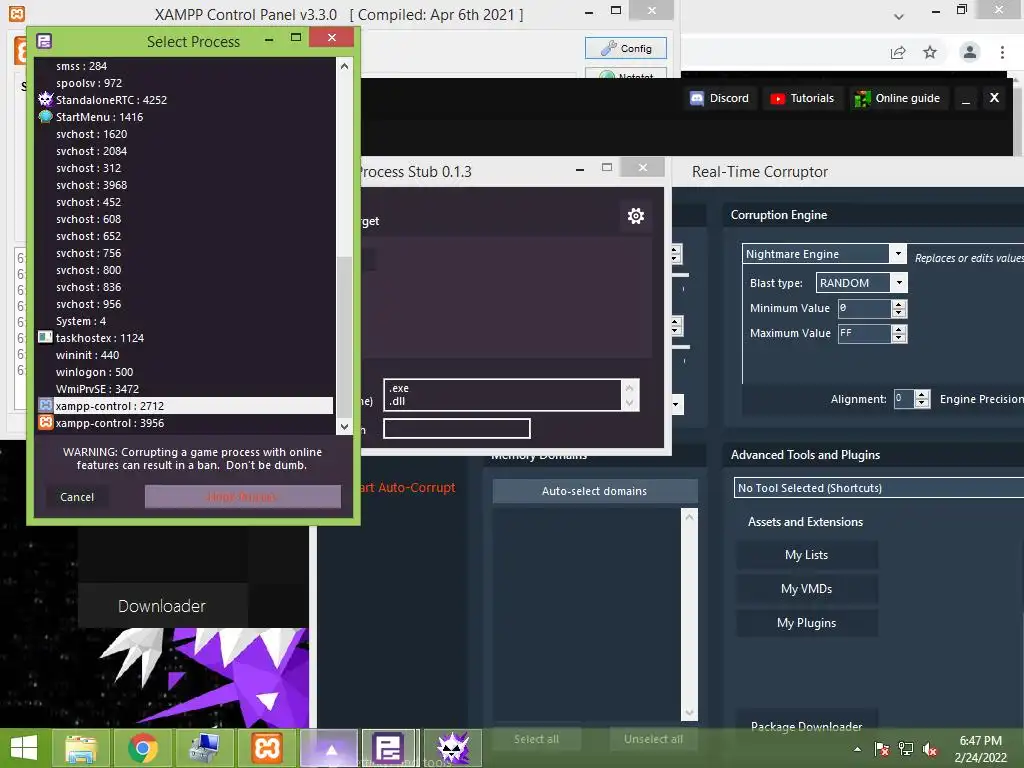Increase Alignment value with up arrow
Viewport: 1024px width, 768px height.
[x=921, y=394]
